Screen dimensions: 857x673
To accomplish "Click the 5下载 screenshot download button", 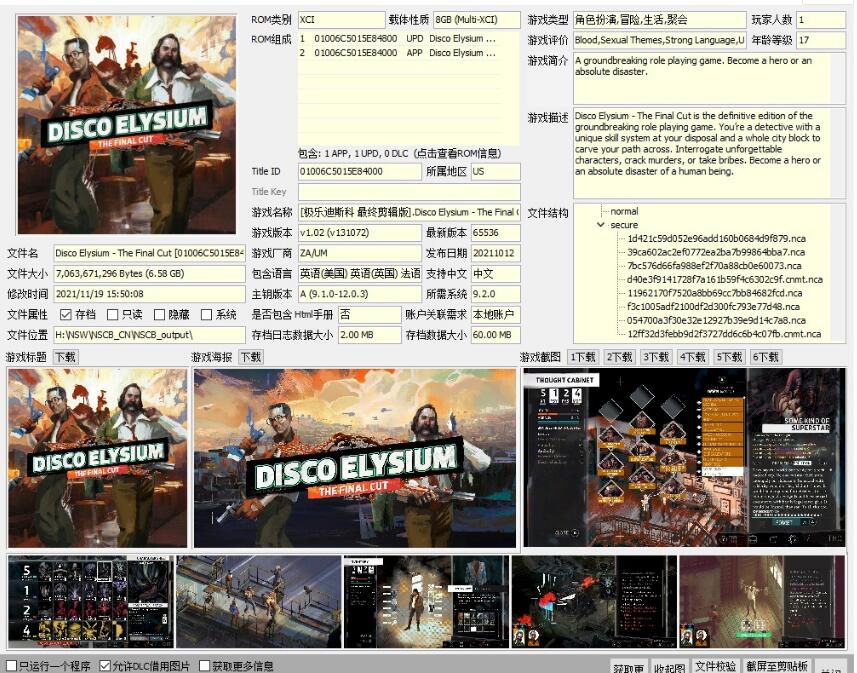I will (x=729, y=357).
